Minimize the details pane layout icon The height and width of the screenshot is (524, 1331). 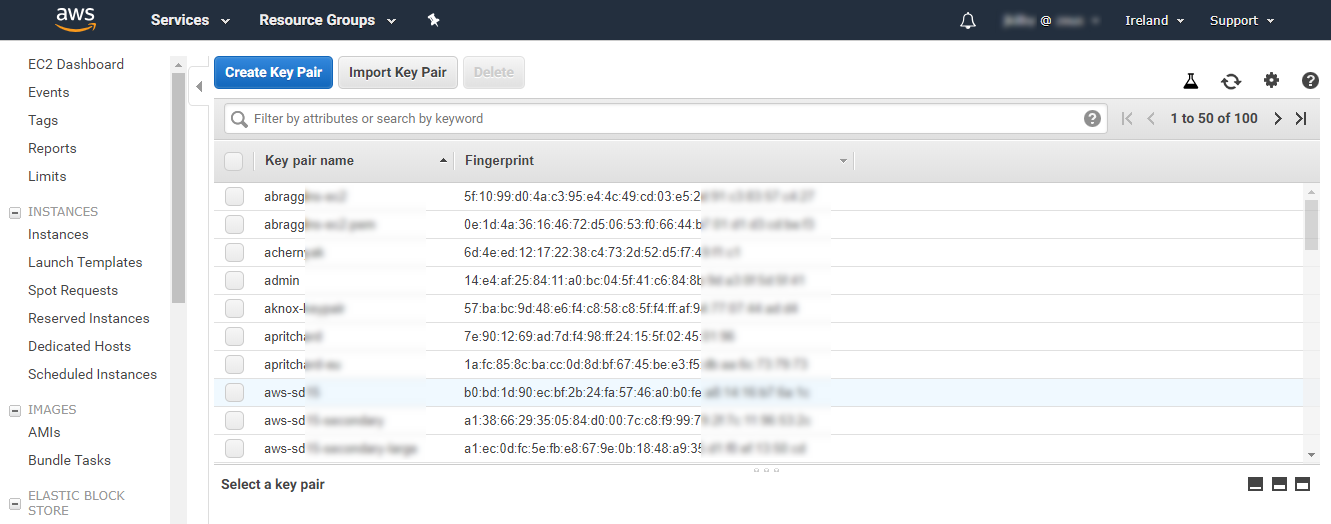pos(1256,484)
